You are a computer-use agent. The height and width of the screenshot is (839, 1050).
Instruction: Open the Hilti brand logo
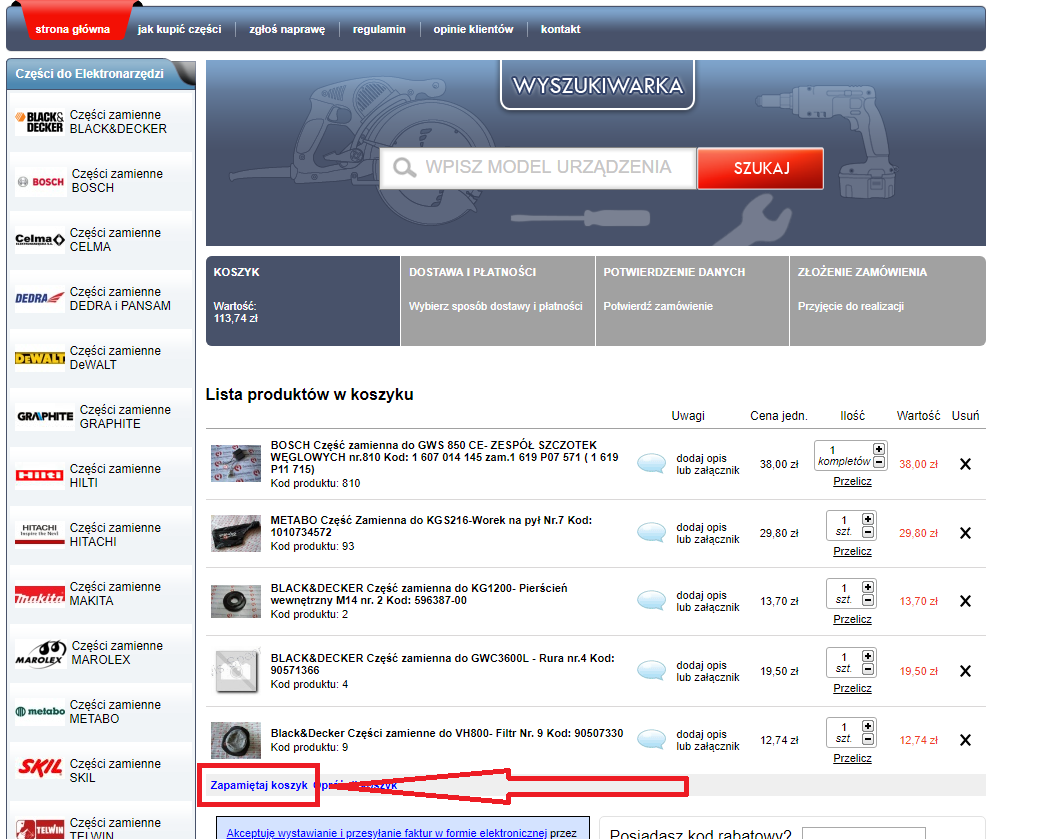click(40, 475)
